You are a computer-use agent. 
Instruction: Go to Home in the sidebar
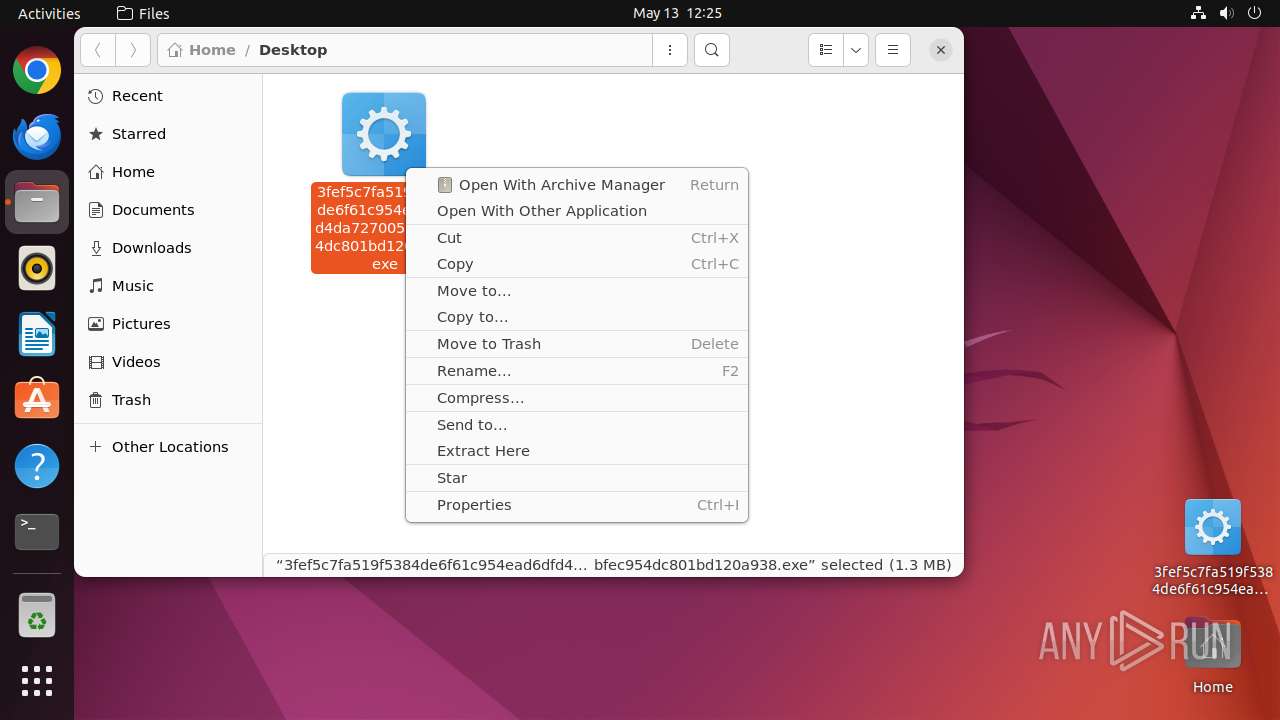coord(168,172)
